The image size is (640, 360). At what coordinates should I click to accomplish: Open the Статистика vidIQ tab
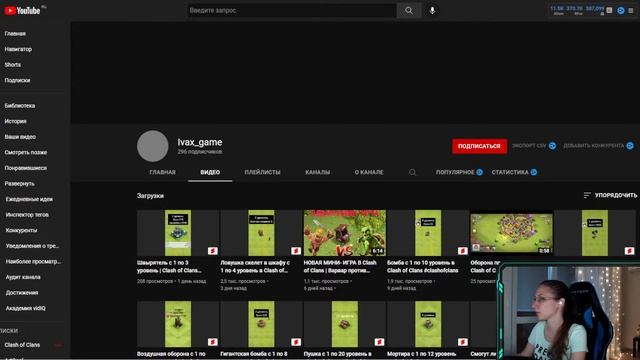coord(514,172)
